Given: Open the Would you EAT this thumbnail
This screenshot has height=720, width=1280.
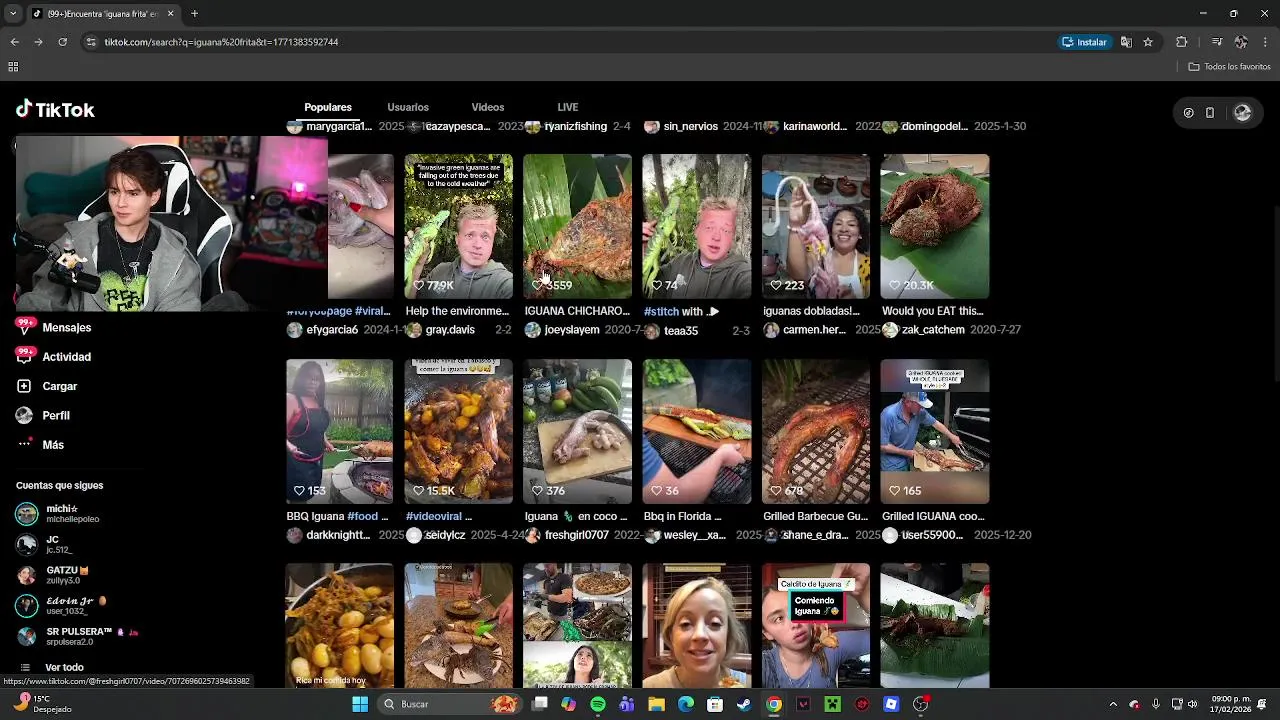Looking at the screenshot, I should (934, 226).
